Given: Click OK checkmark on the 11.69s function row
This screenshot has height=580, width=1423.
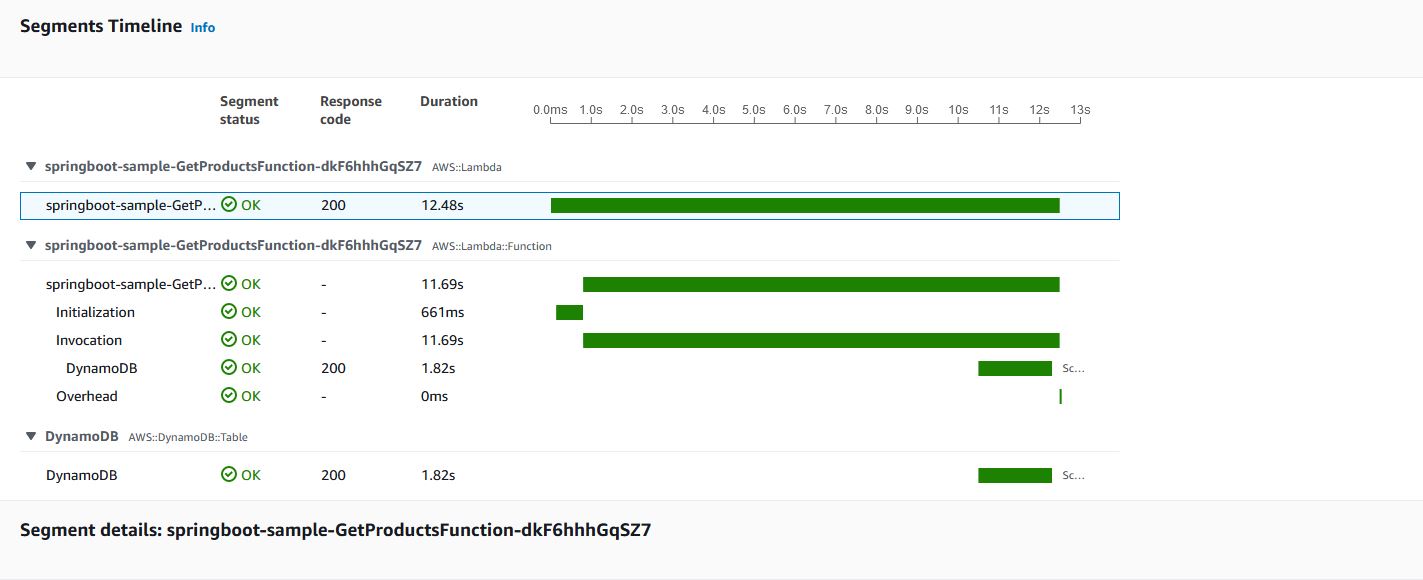Looking at the screenshot, I should [229, 284].
